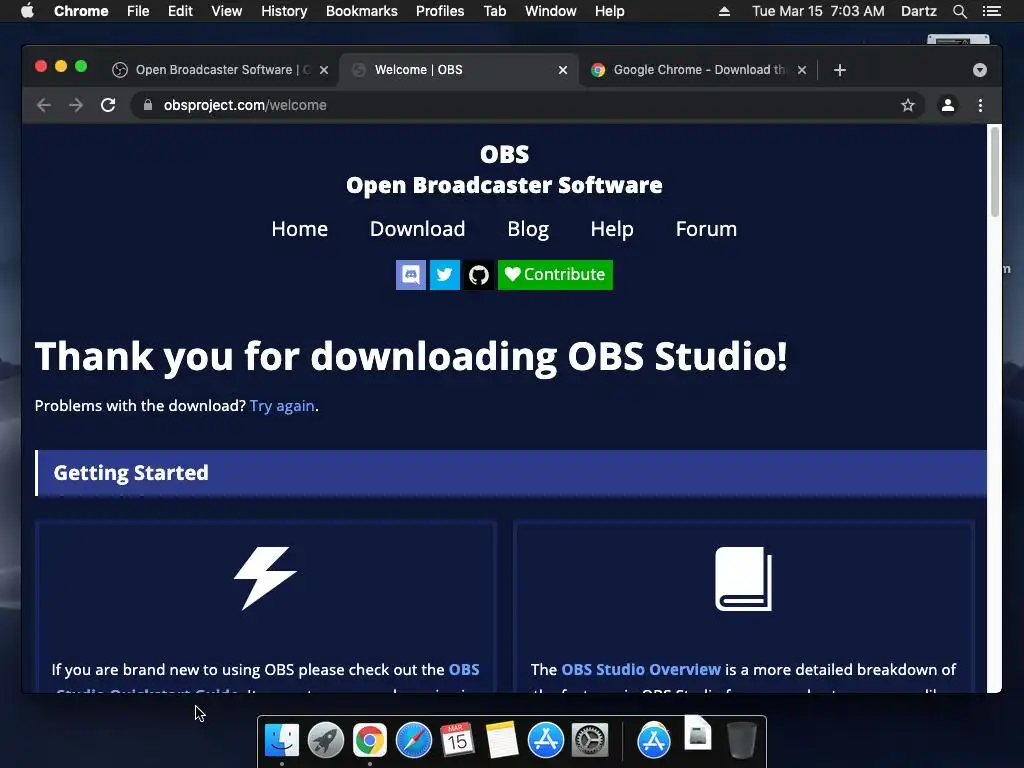This screenshot has width=1024, height=768.
Task: Open the Edit menu
Action: 180,11
